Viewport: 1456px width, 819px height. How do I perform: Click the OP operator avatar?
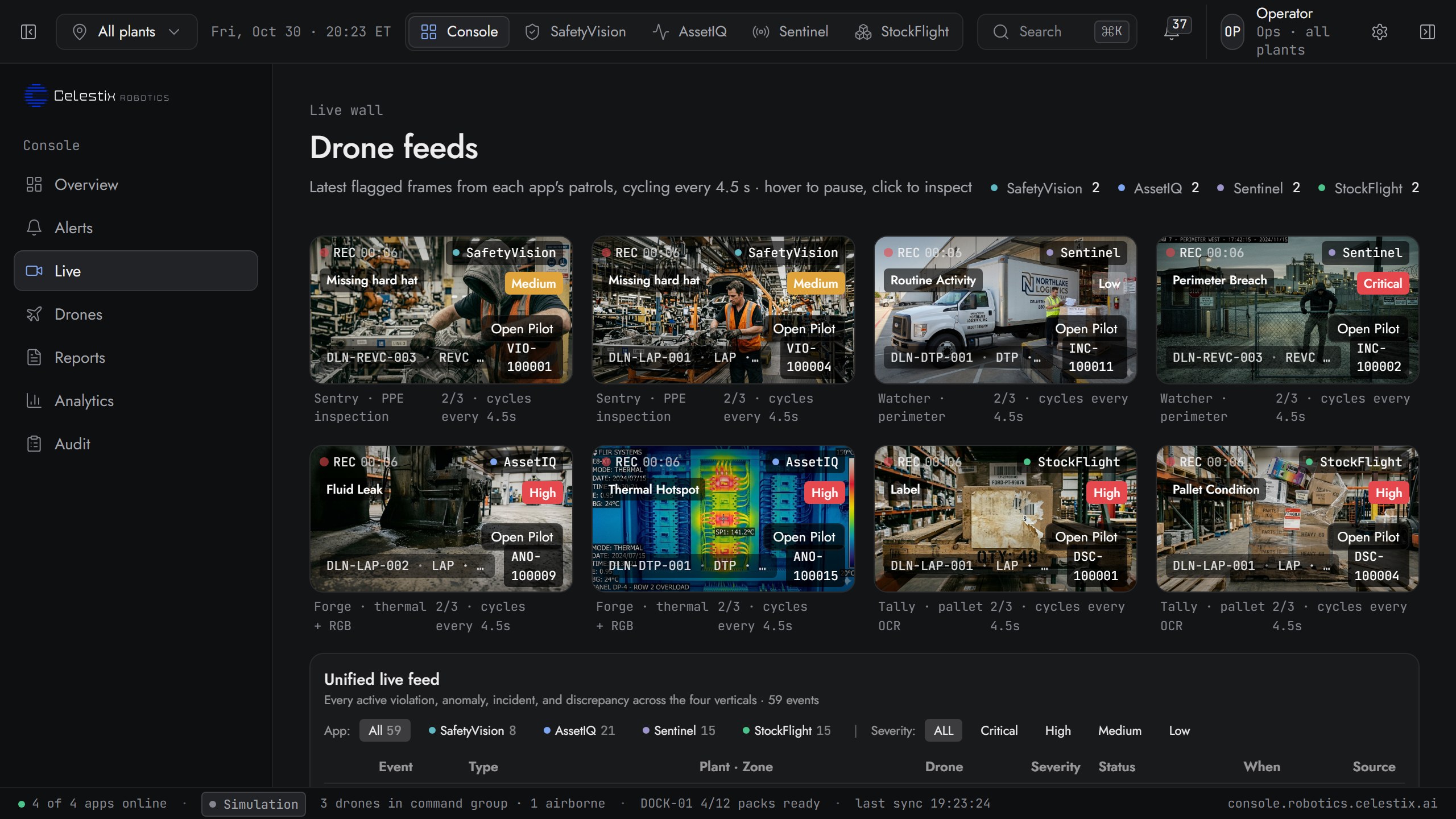pos(1232,32)
